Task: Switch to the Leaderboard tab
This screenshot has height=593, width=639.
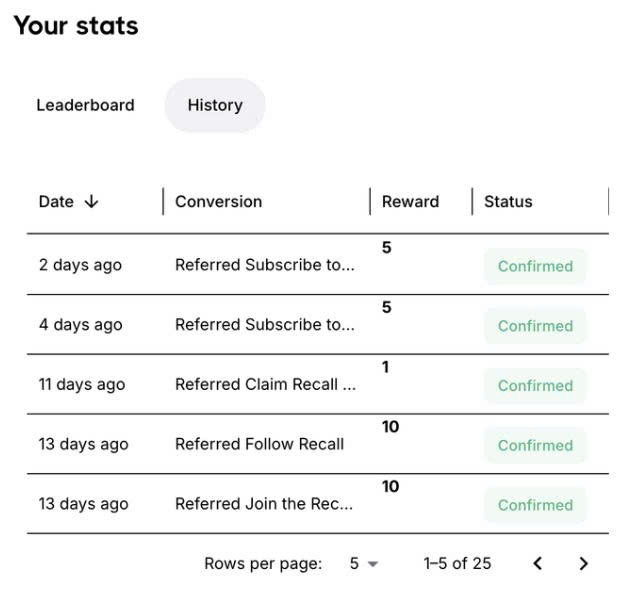Action: (x=85, y=105)
